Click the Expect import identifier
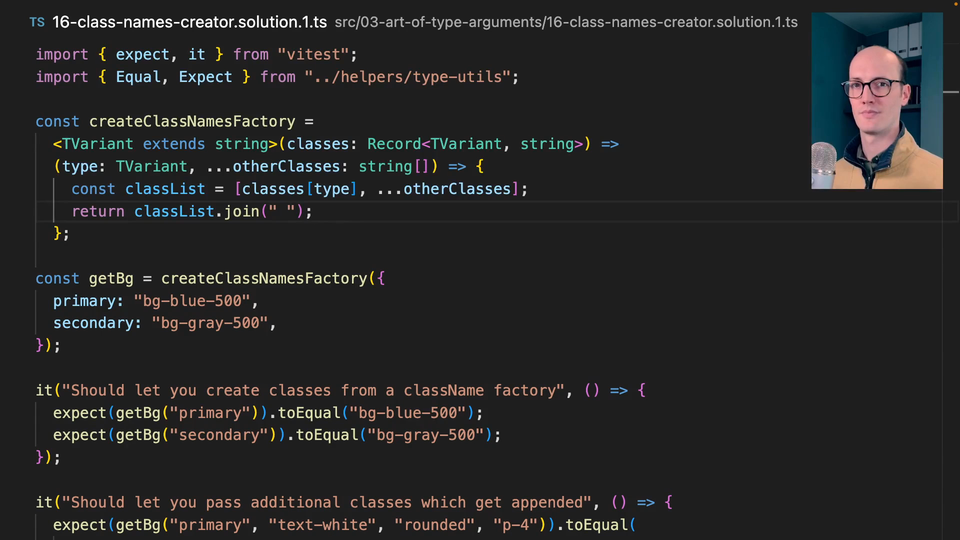The width and height of the screenshot is (960, 540). 205,76
